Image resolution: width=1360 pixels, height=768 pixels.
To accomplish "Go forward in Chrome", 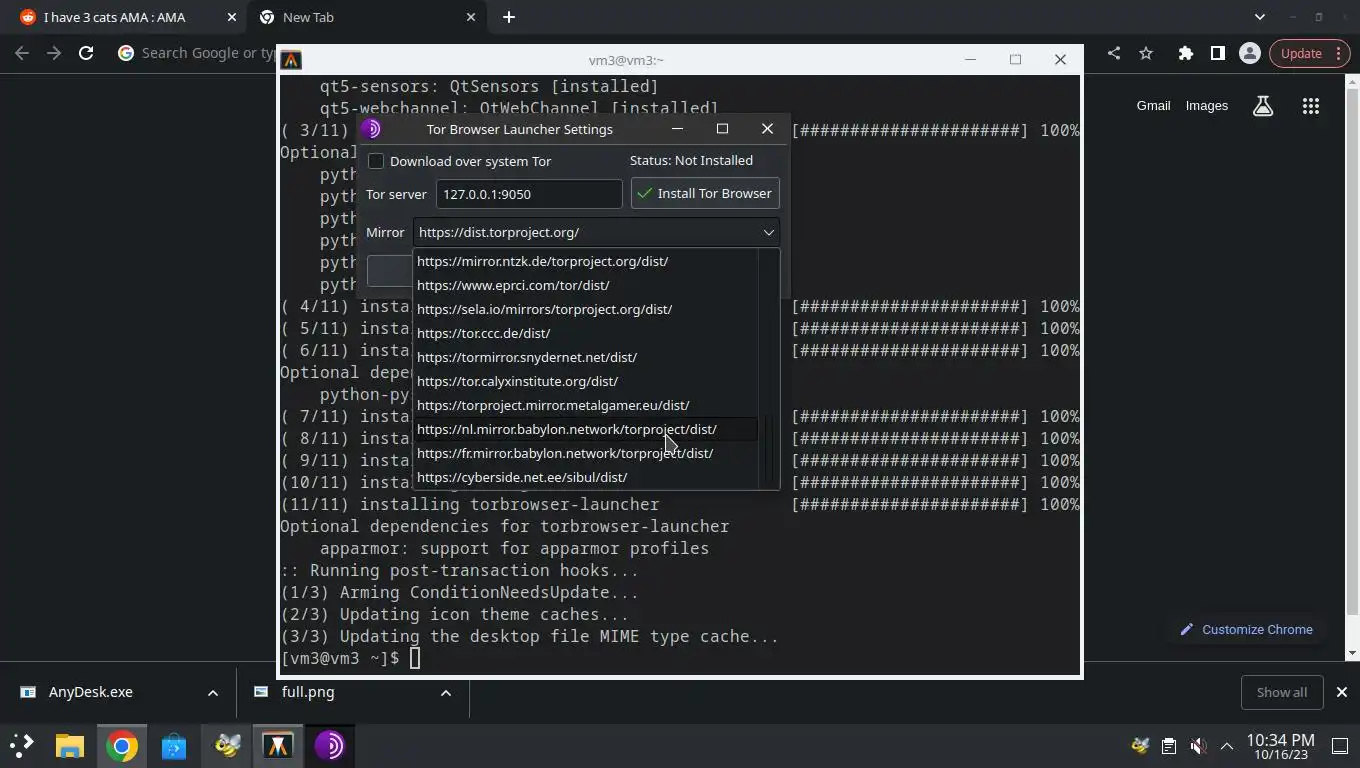I will (x=54, y=53).
